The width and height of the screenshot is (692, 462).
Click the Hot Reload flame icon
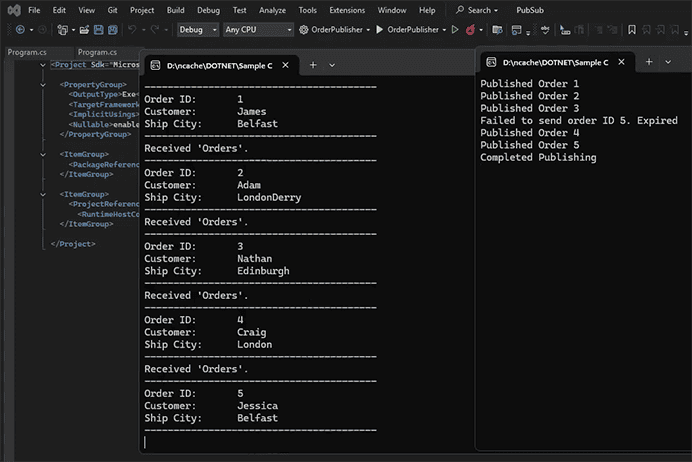[470, 30]
